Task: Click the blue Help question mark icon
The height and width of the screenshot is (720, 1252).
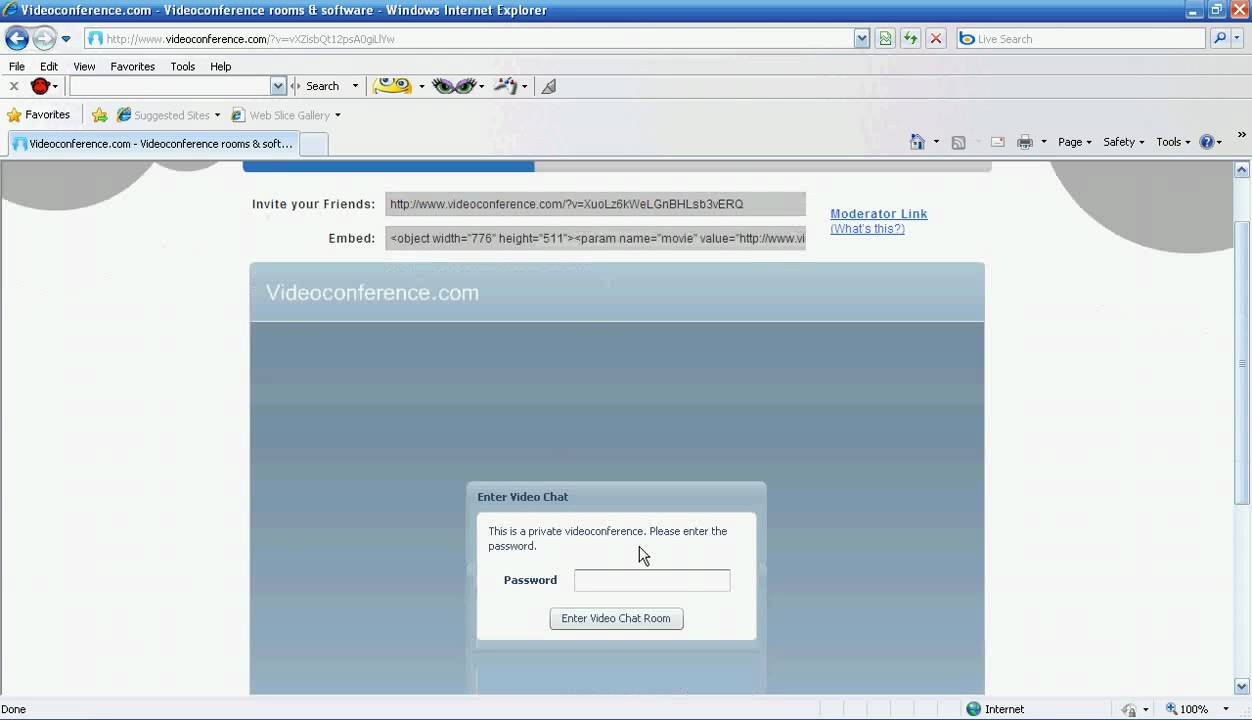Action: [1206, 142]
